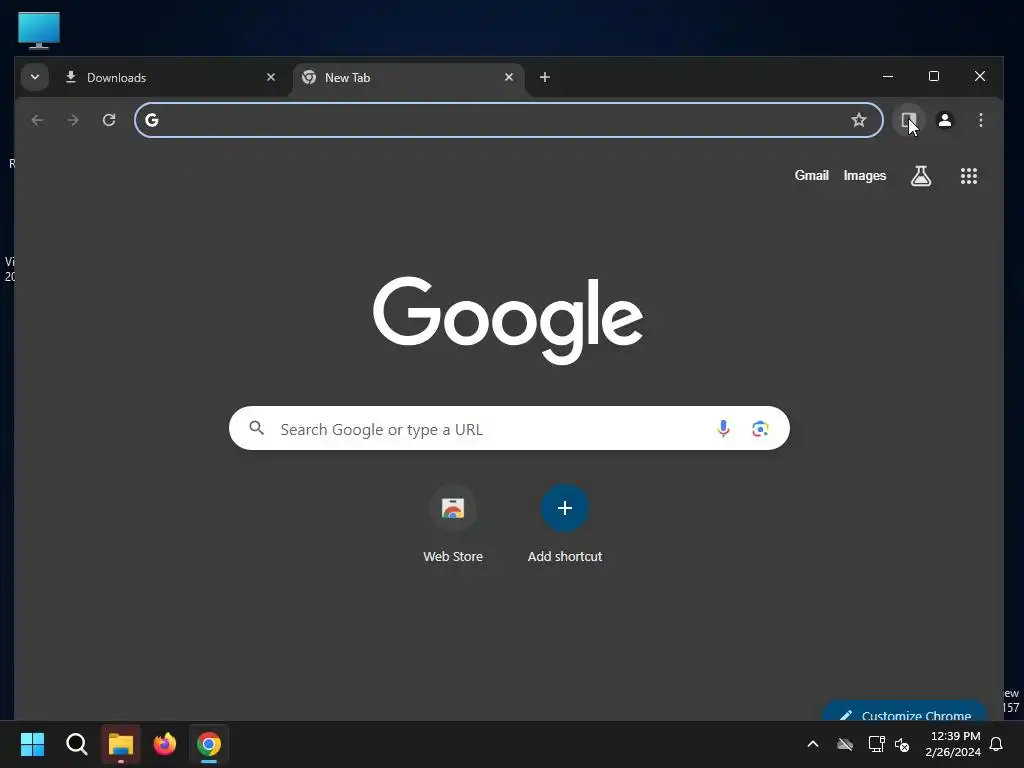This screenshot has height=768, width=1024.
Task: Bookmark this tab with star icon
Action: click(859, 120)
